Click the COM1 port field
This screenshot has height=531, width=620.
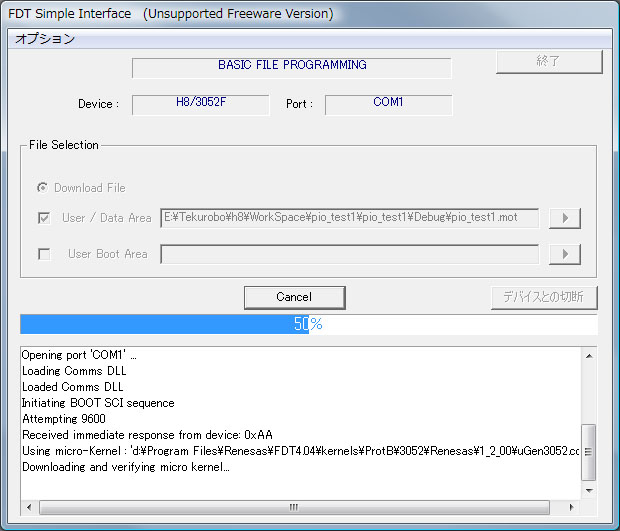click(x=388, y=104)
